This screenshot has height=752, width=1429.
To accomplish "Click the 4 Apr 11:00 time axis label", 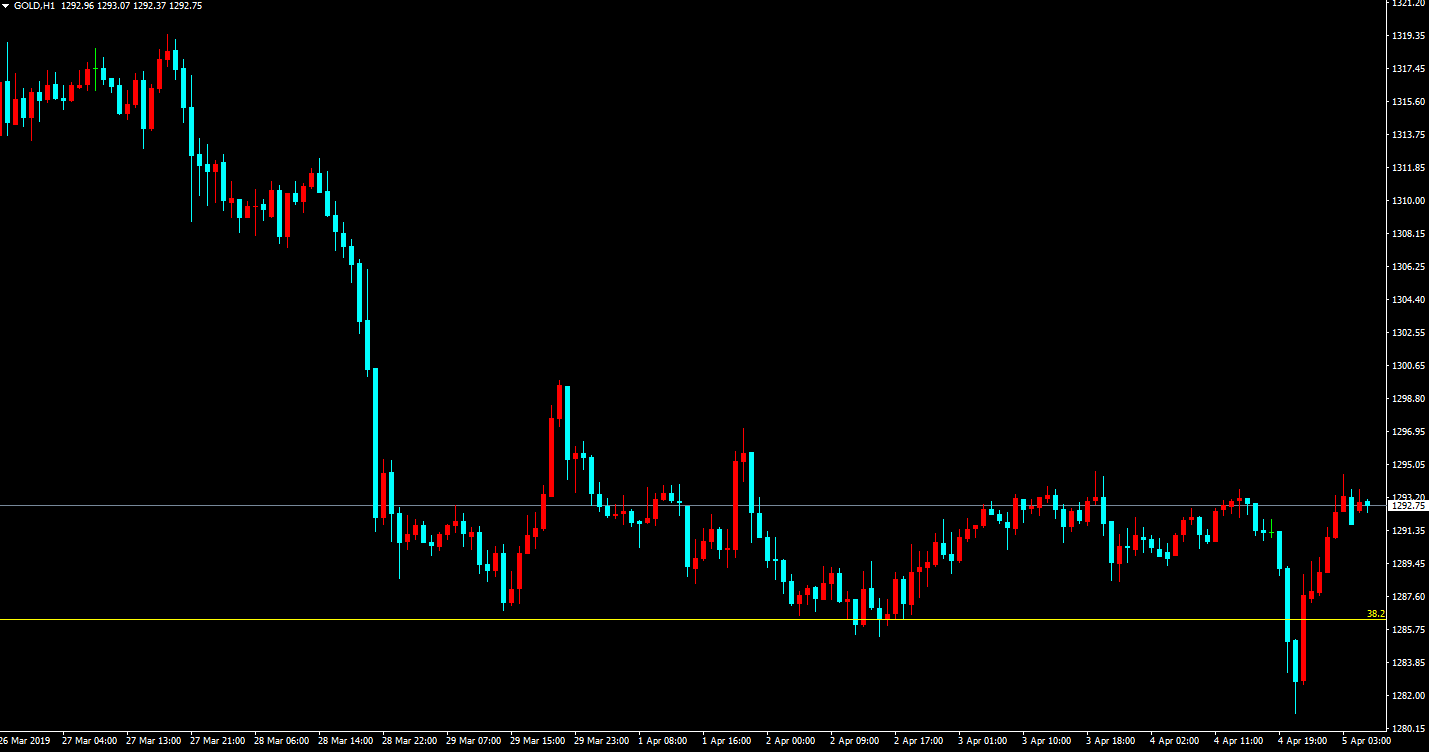I will click(x=1238, y=741).
